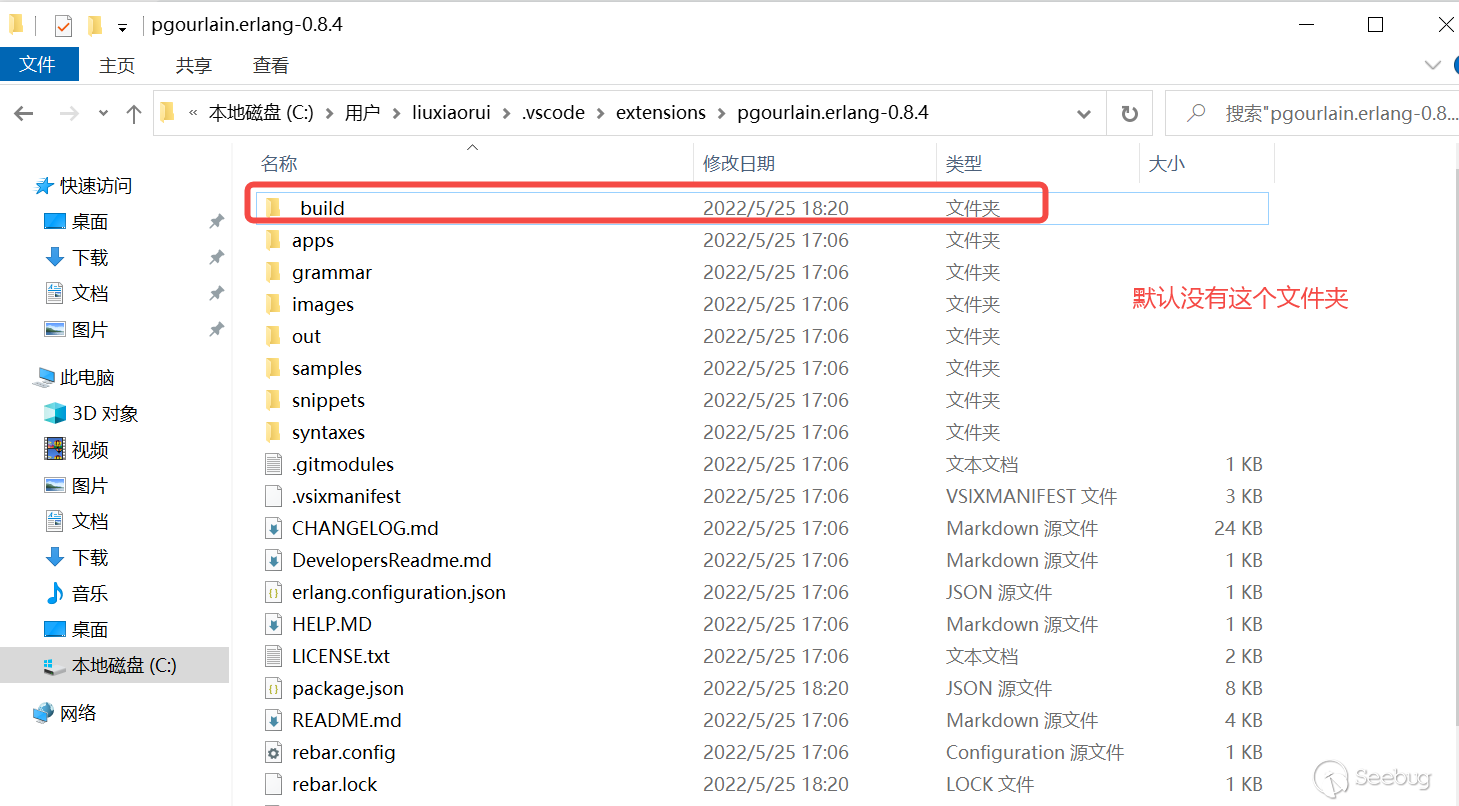
Task: Select the grammar folder icon
Action: (x=273, y=272)
